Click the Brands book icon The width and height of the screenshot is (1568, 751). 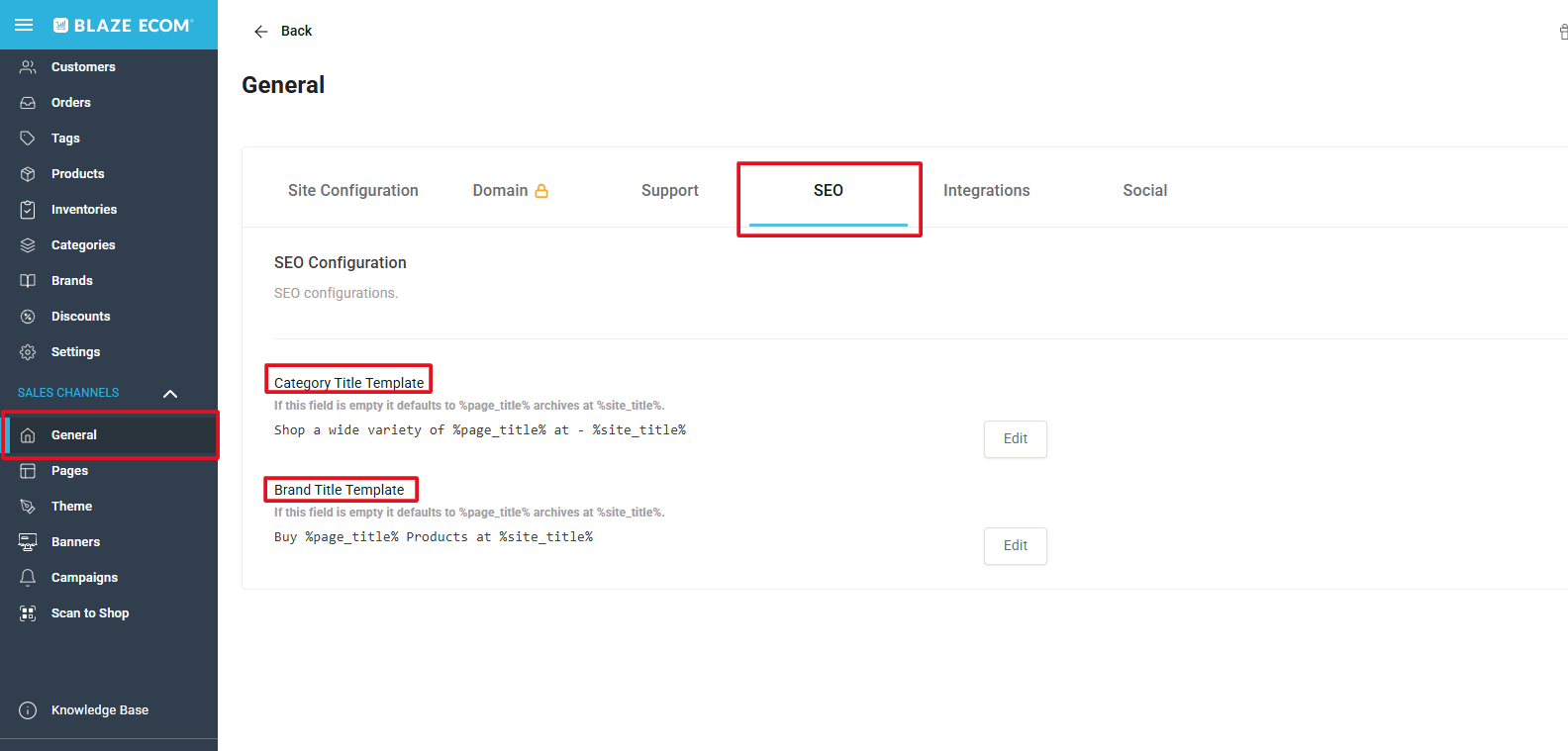point(28,281)
